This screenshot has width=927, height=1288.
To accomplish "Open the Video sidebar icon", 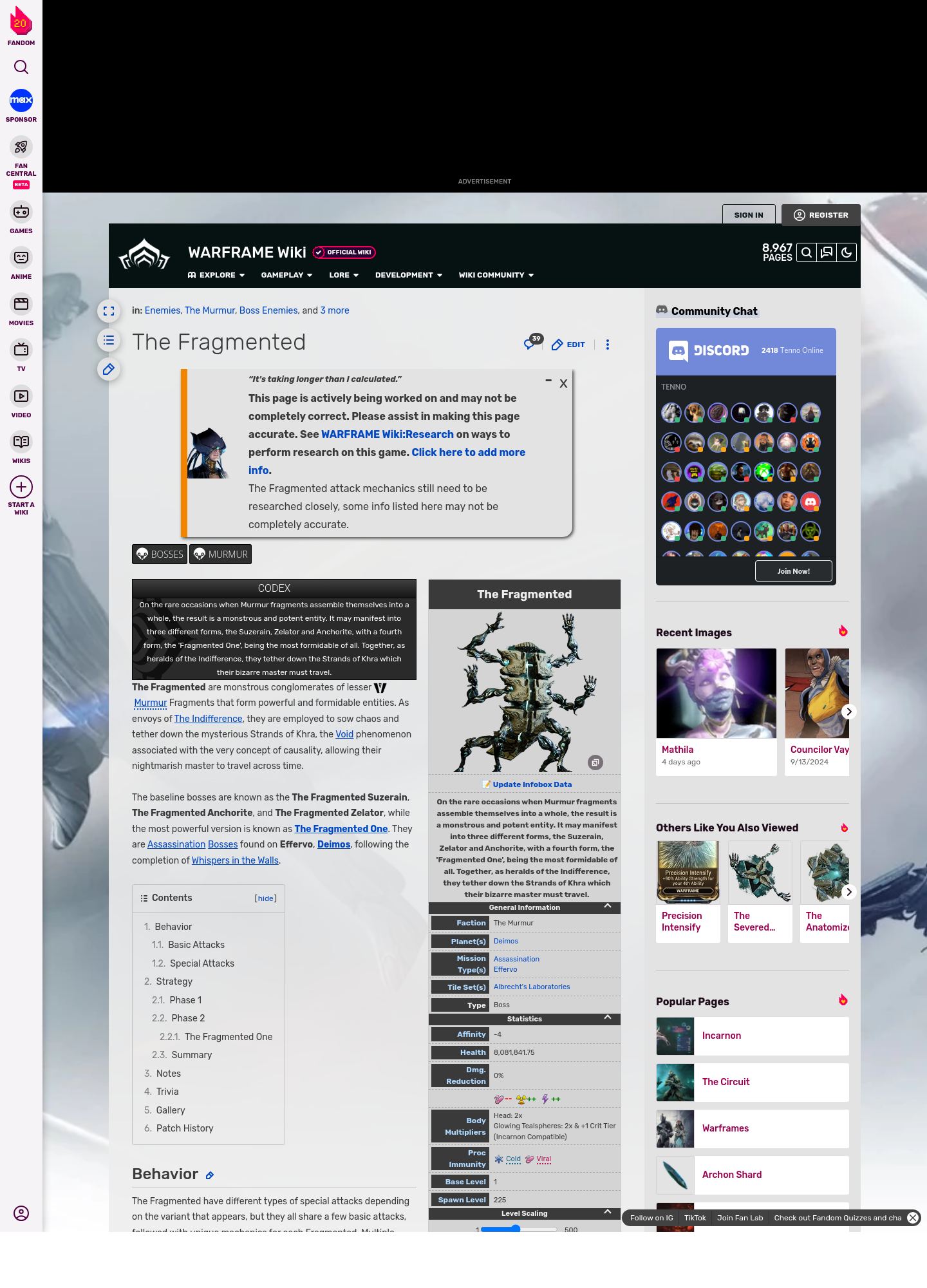I will [21, 396].
